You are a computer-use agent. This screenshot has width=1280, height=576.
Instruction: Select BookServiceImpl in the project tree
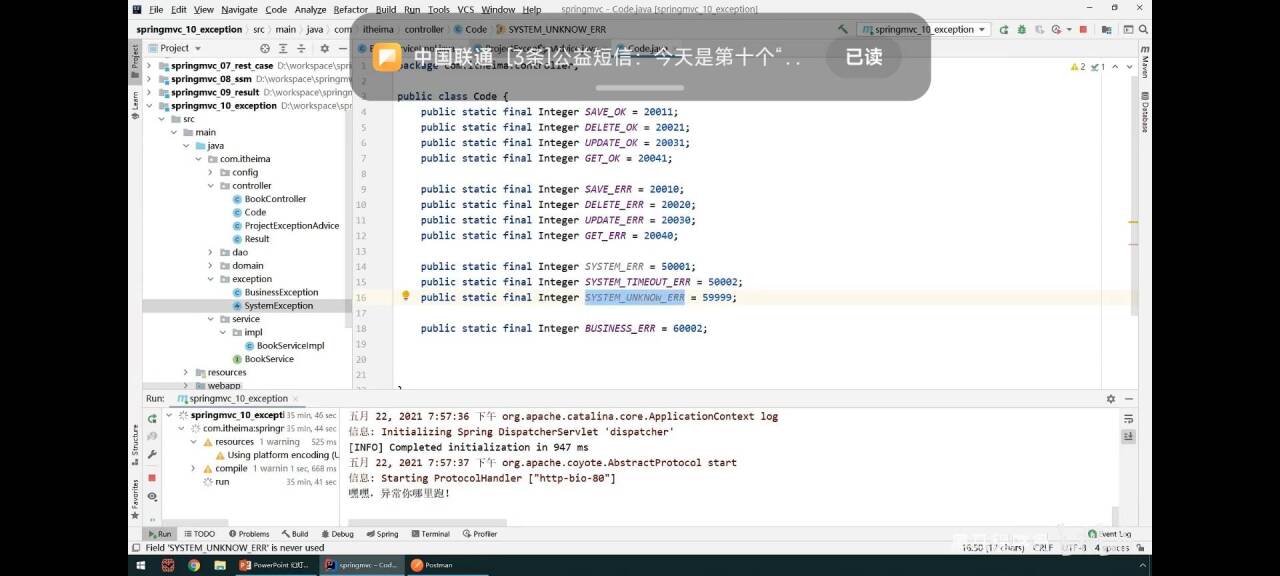pyautogui.click(x=284, y=346)
